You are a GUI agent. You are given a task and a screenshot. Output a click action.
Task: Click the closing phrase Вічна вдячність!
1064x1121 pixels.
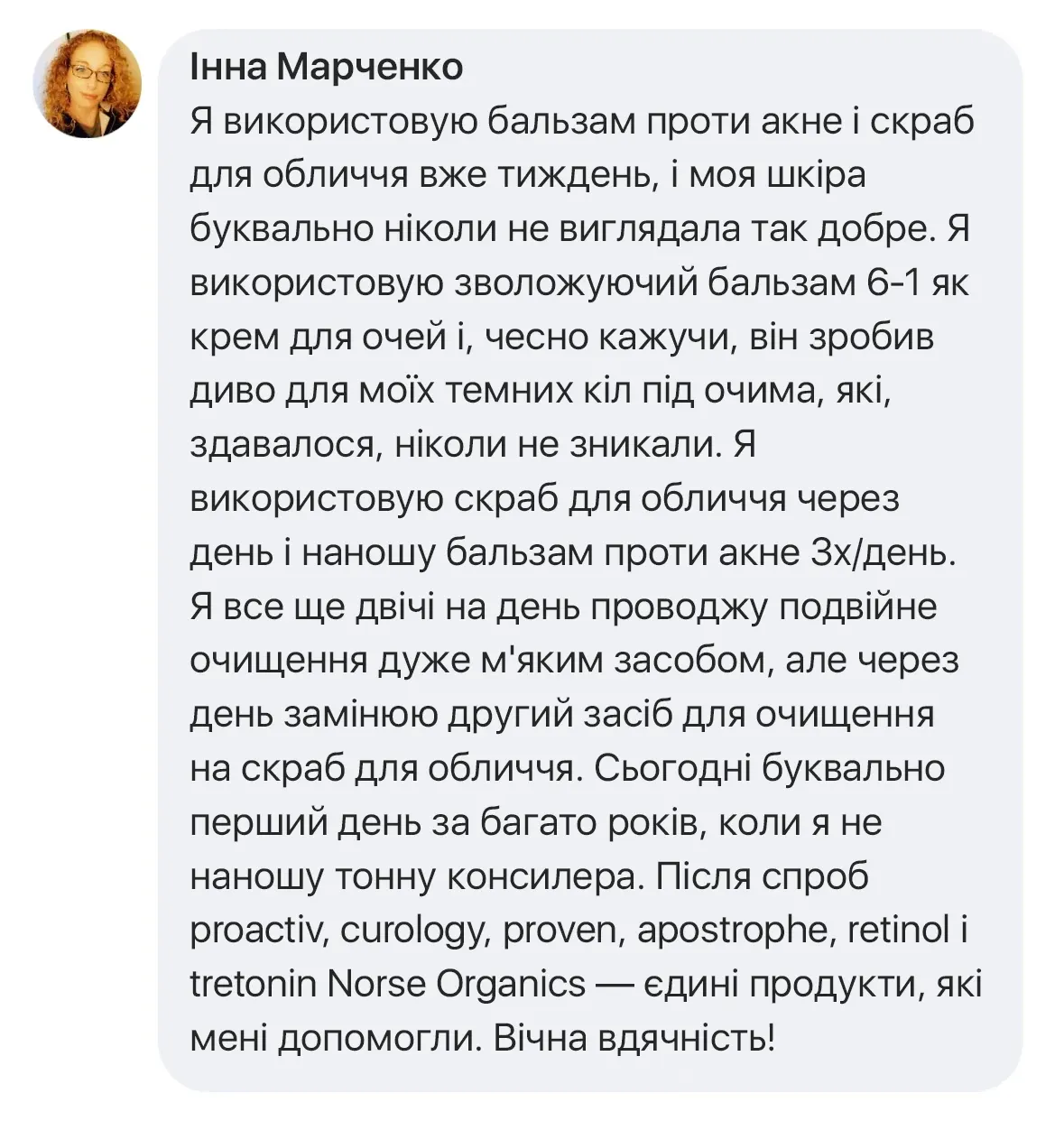[x=634, y=1038]
